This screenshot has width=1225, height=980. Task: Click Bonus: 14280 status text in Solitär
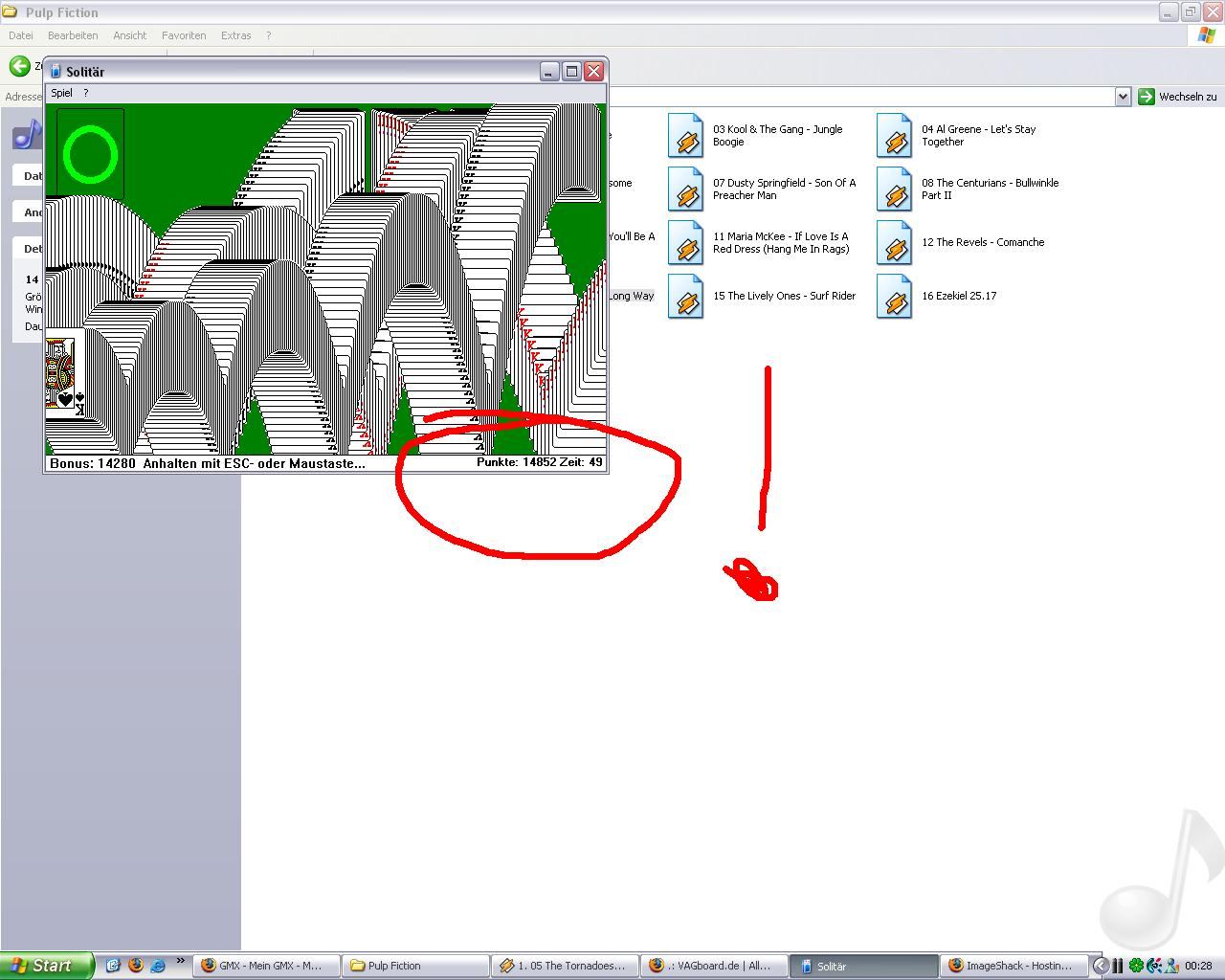(93, 463)
